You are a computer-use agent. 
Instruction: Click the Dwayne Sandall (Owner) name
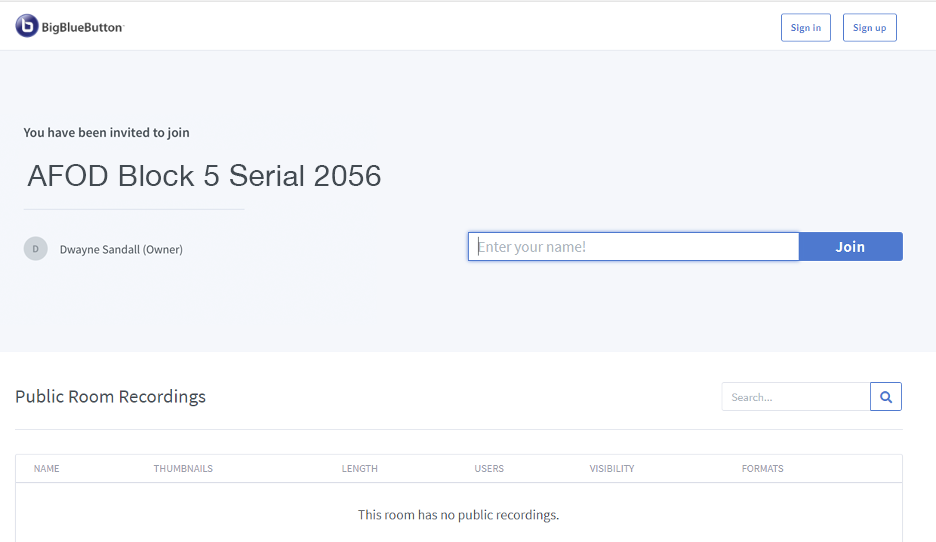click(x=121, y=249)
